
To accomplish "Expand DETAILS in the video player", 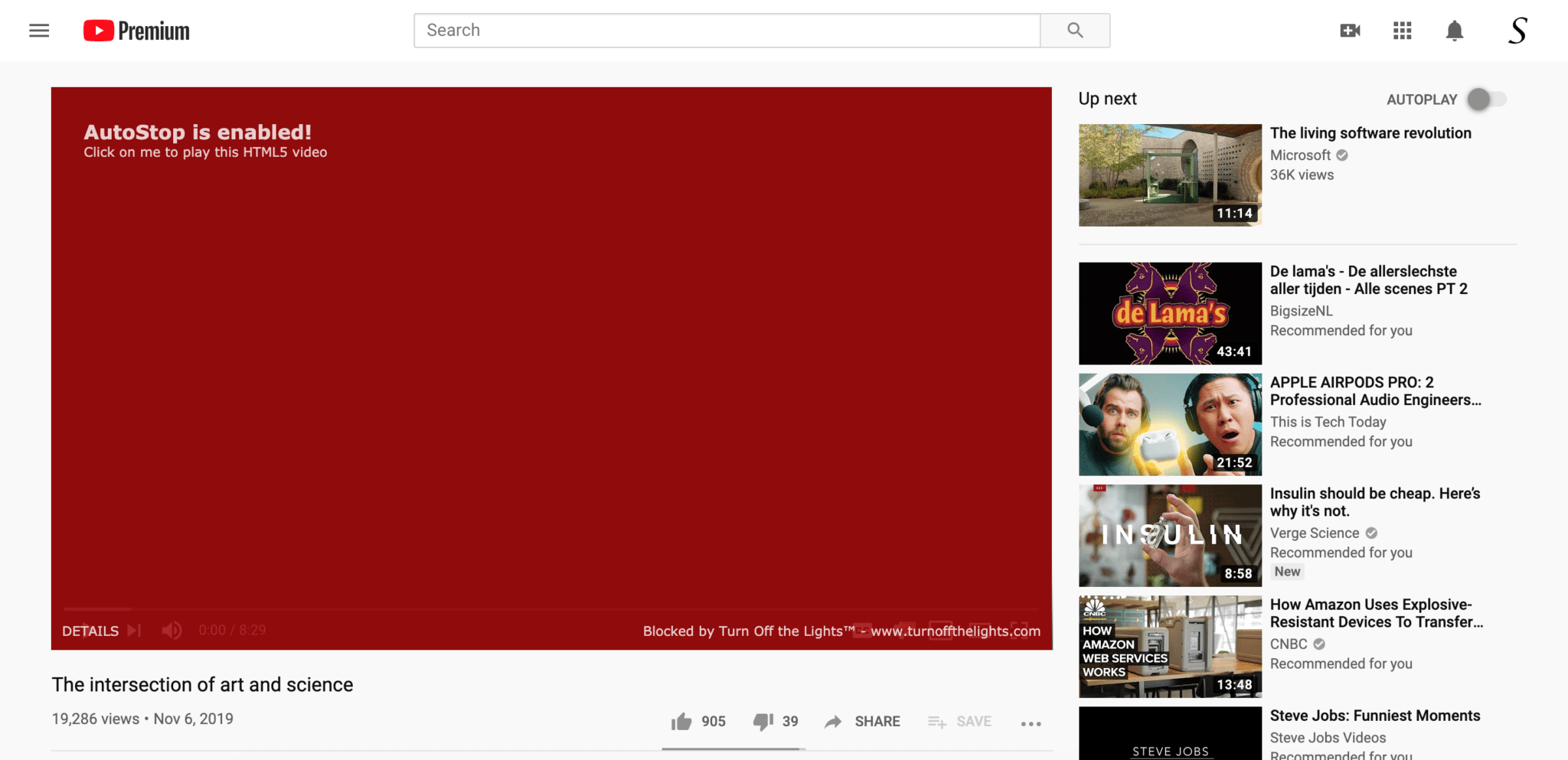I will (x=90, y=631).
